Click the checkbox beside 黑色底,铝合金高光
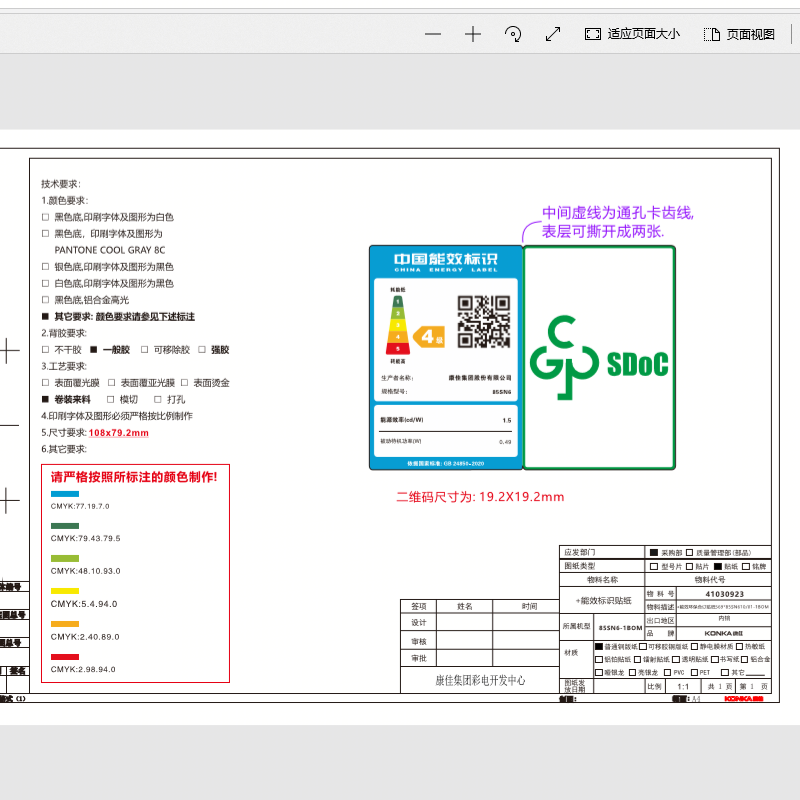The width and height of the screenshot is (800, 800). click(x=45, y=300)
